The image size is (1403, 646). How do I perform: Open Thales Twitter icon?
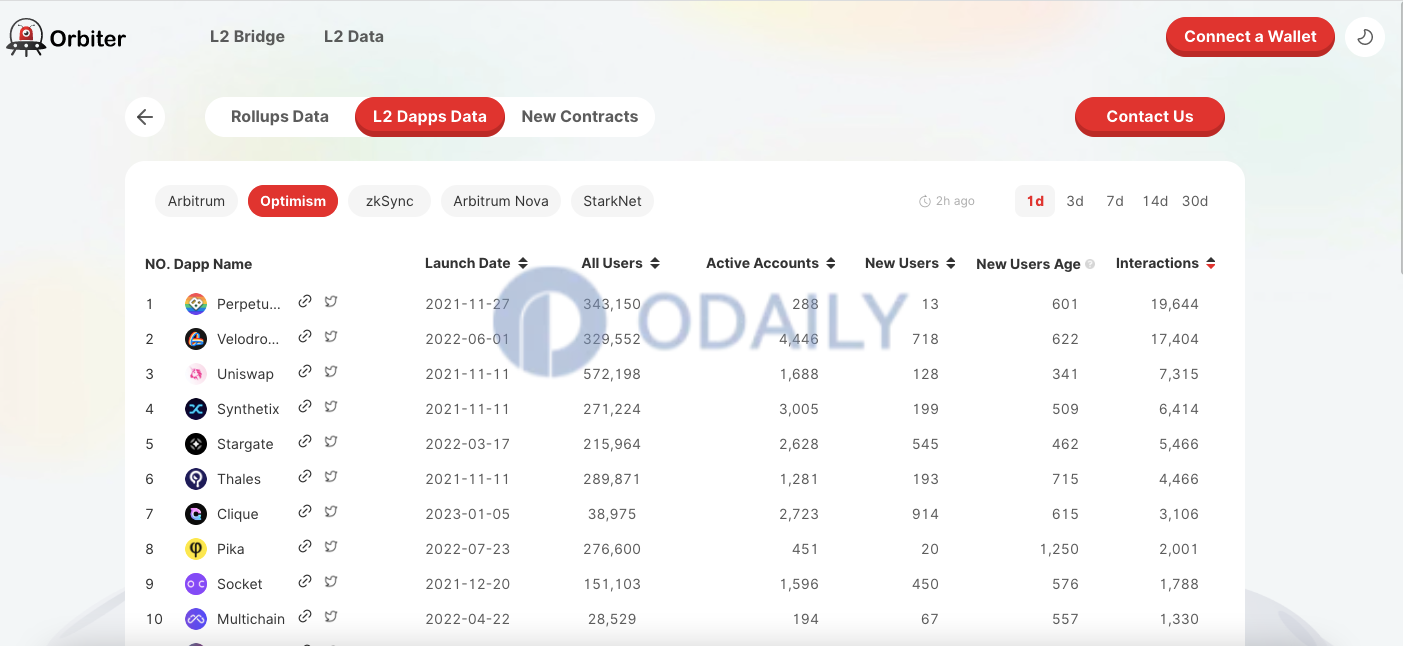[x=331, y=476]
